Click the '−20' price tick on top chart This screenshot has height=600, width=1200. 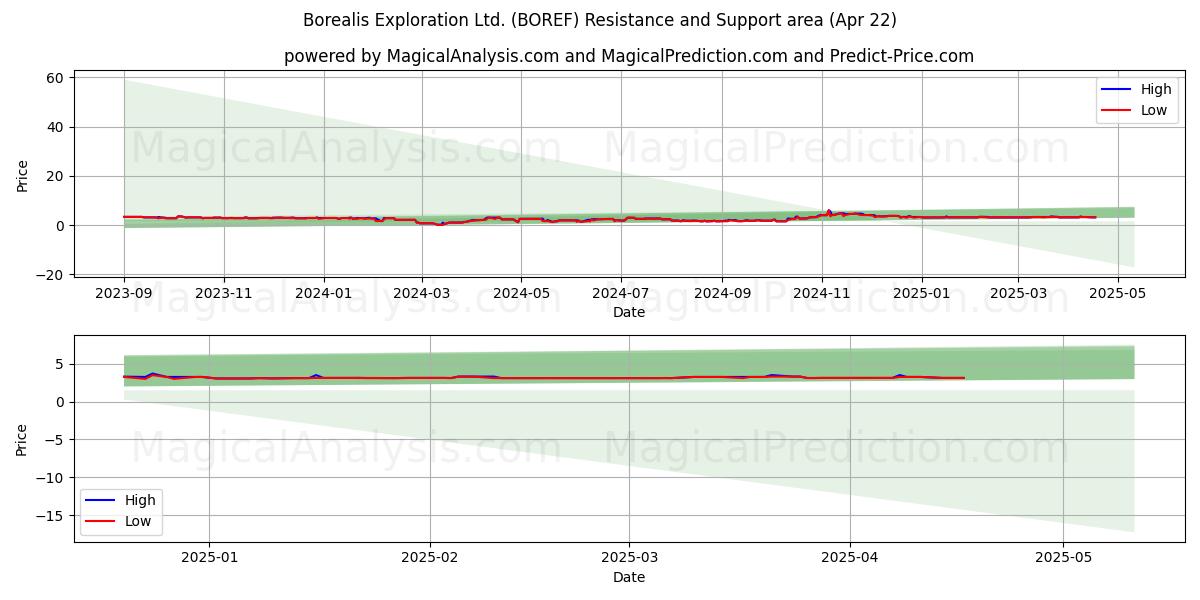(51, 275)
